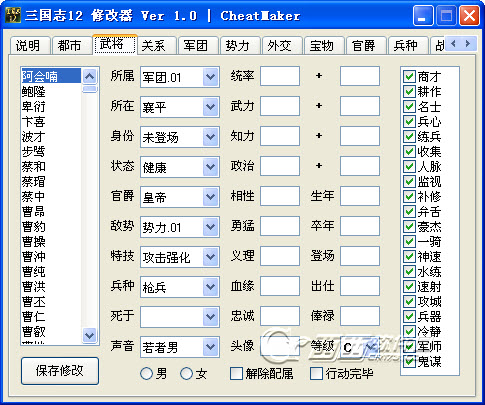Viewport: 485px width, 405px height.
Task: Select 曹仁 in the general list
Action: click(51, 316)
